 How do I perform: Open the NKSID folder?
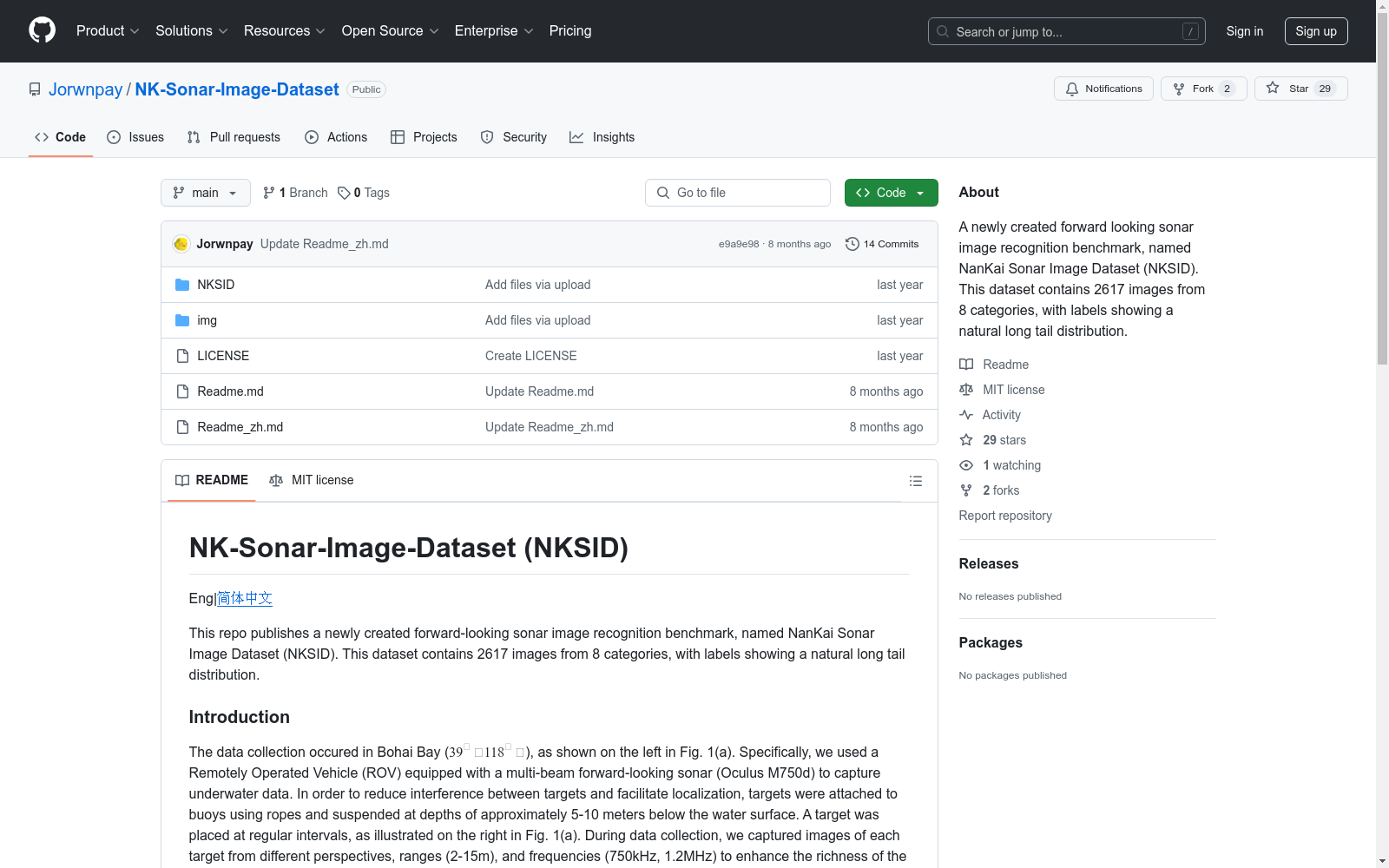click(x=216, y=285)
